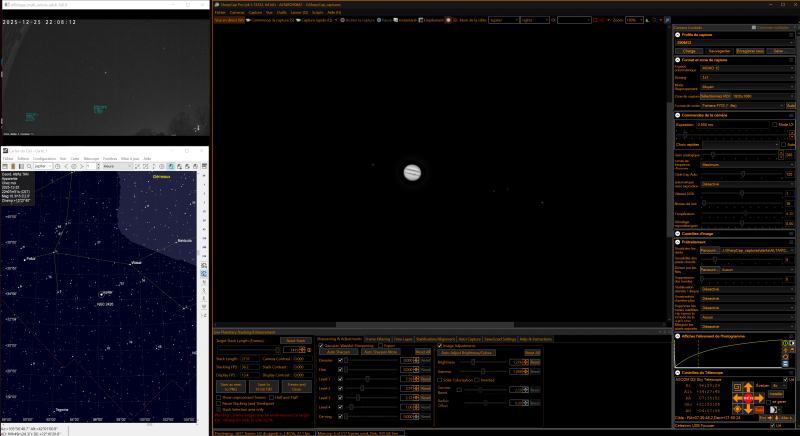Switch to the Auto Capture tab
The image size is (800, 436).
[470, 339]
